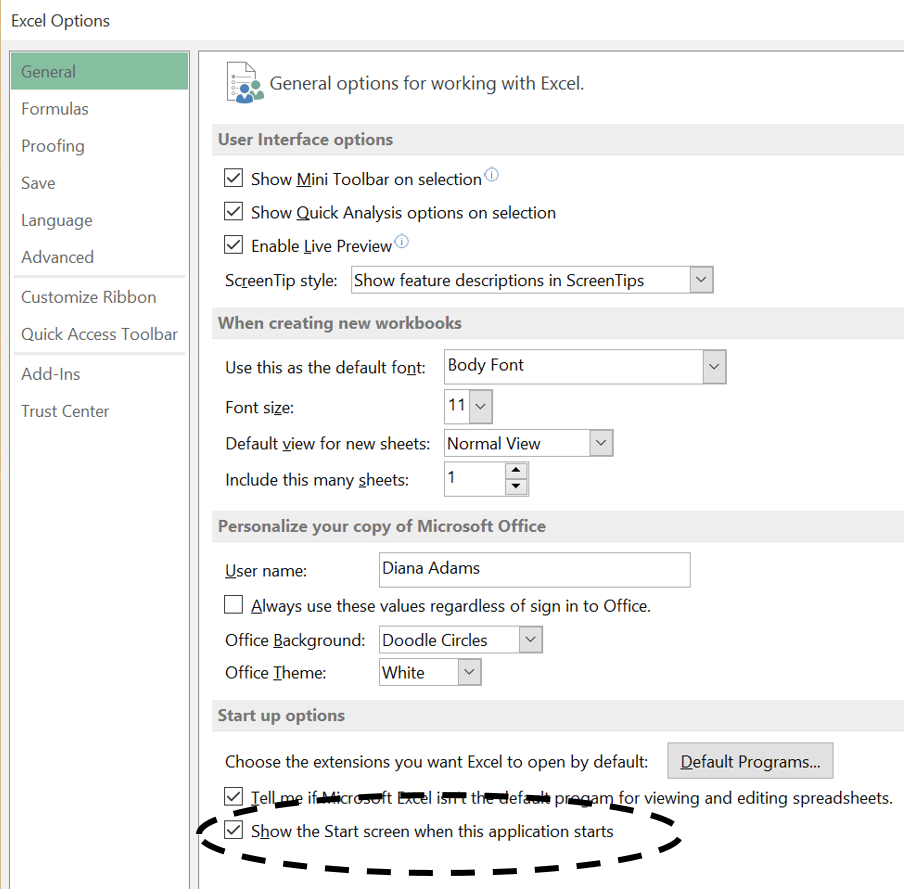Click the When creating new workbooks heading

coord(340,323)
